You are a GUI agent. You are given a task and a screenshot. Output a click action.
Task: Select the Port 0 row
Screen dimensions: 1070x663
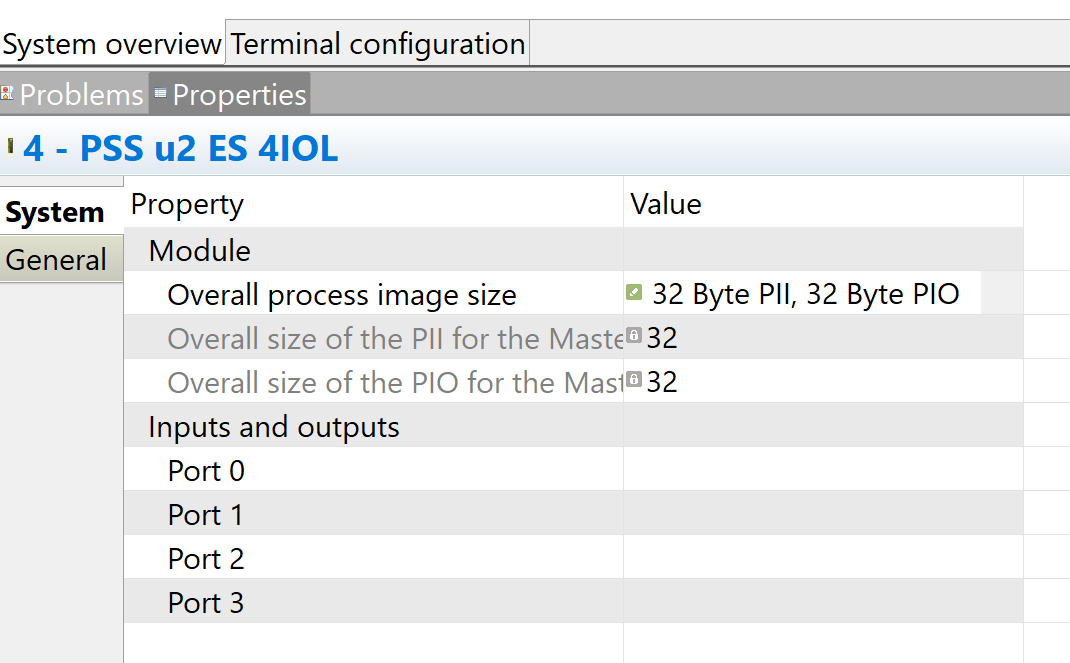click(573, 469)
